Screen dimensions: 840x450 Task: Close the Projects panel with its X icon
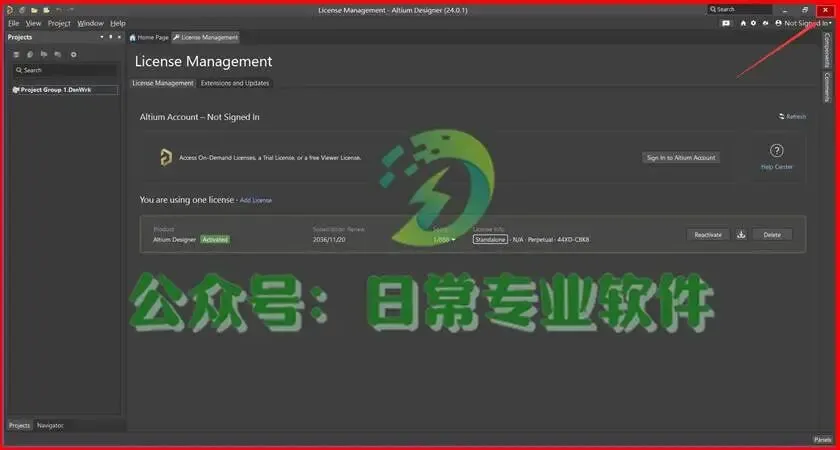[119, 37]
